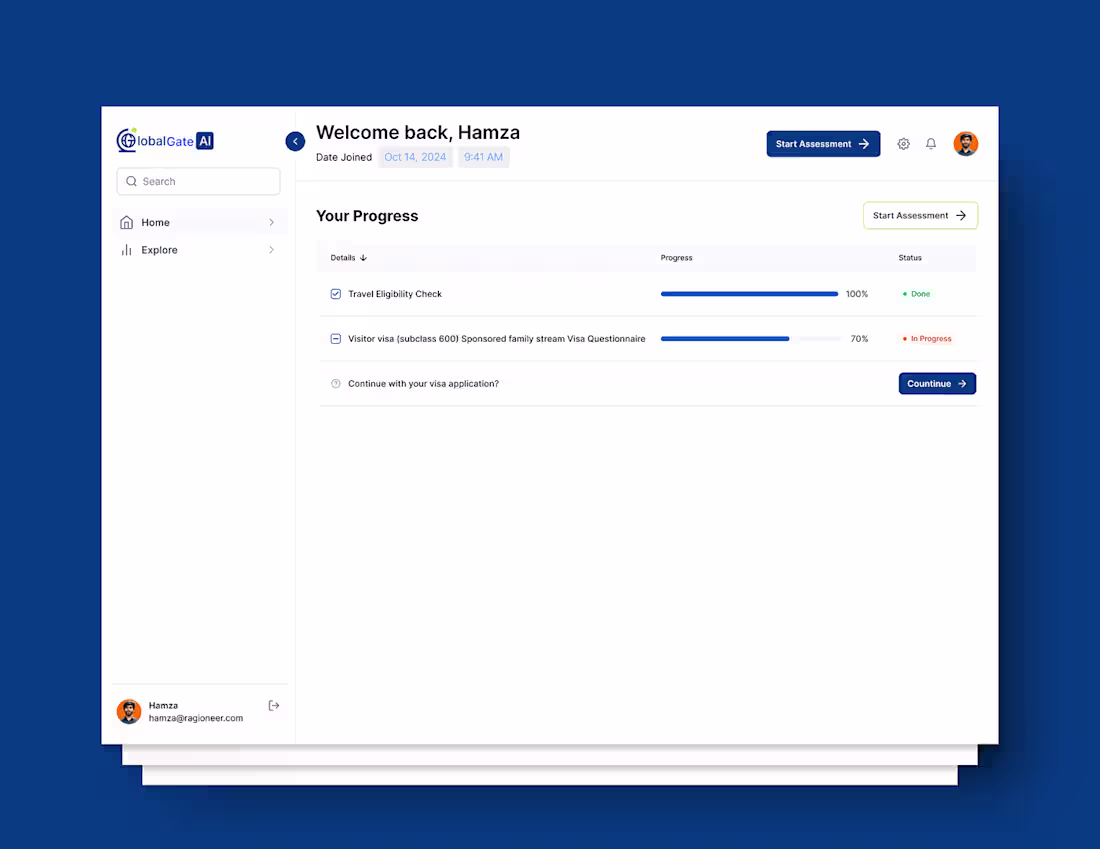Viewport: 1100px width, 849px height.
Task: Open the notifications bell icon
Action: pyautogui.click(x=931, y=143)
